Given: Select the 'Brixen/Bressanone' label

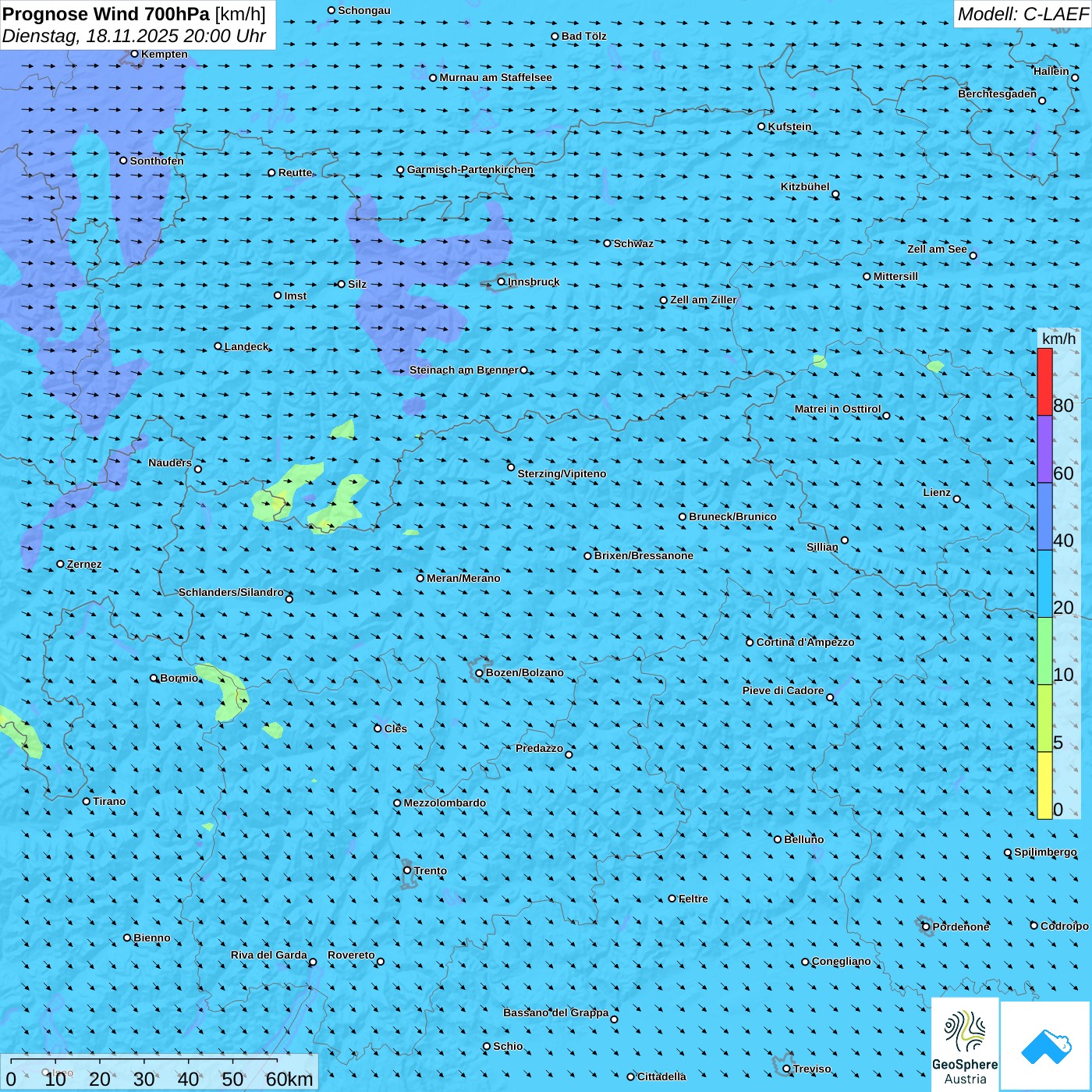Looking at the screenshot, I should tap(643, 555).
